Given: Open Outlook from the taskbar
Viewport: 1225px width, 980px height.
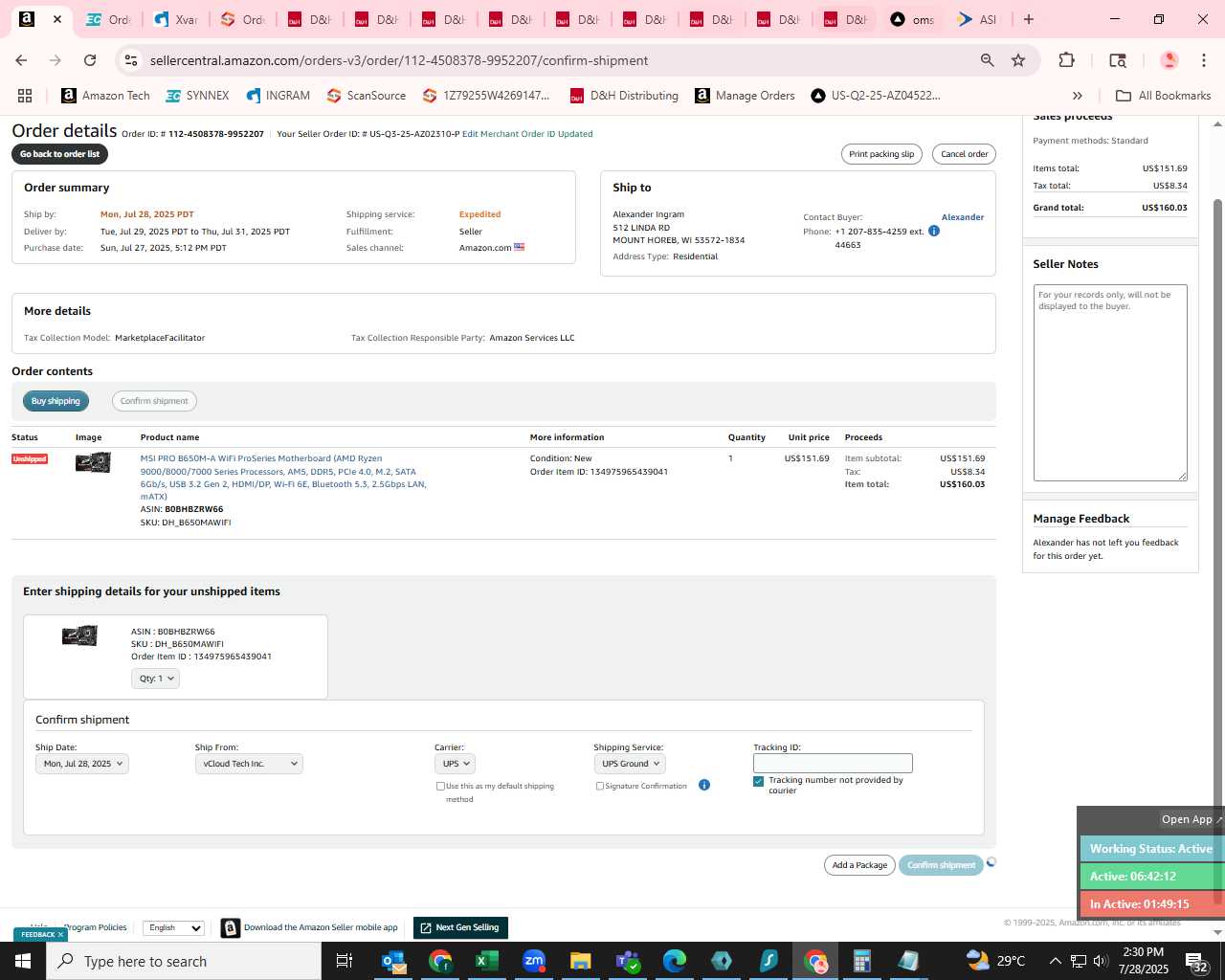Looking at the screenshot, I should 393,961.
